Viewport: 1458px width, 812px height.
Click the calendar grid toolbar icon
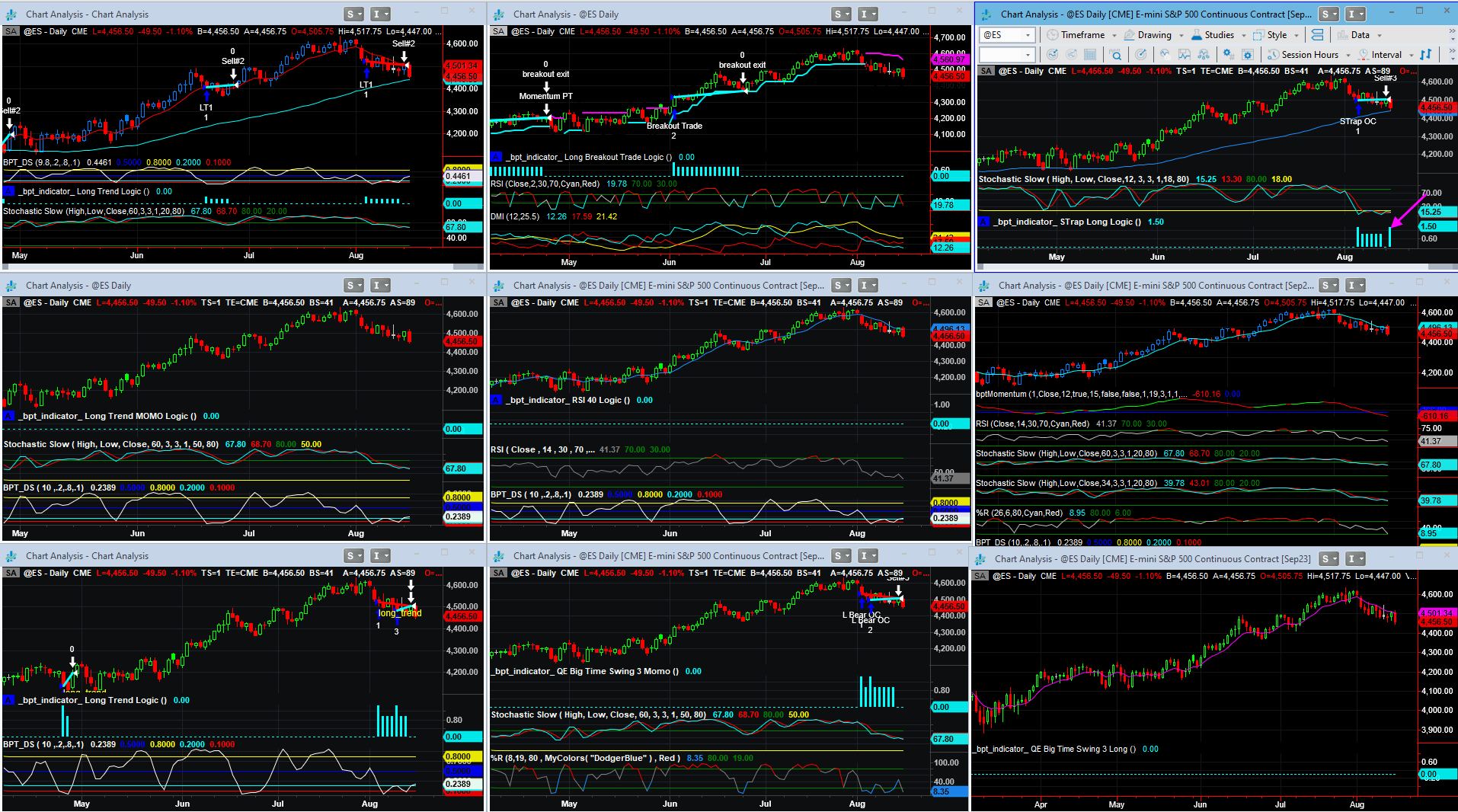pos(1090,55)
